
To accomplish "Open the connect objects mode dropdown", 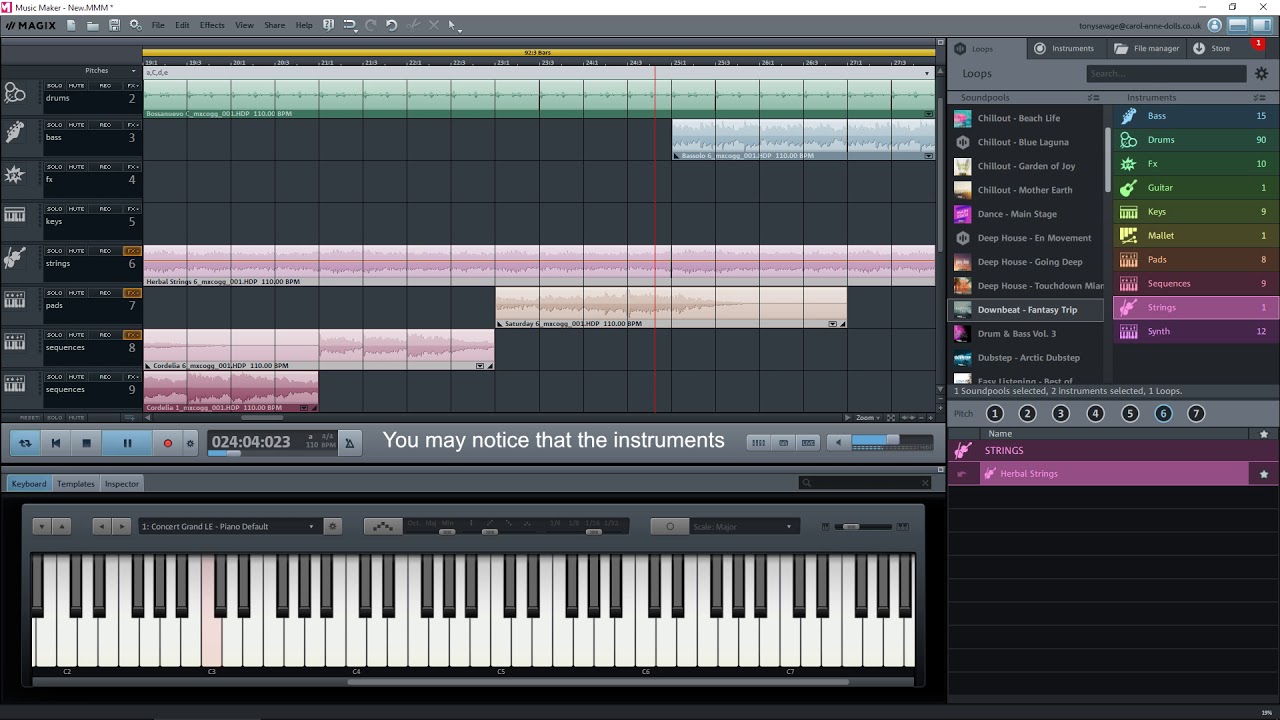I will [350, 25].
